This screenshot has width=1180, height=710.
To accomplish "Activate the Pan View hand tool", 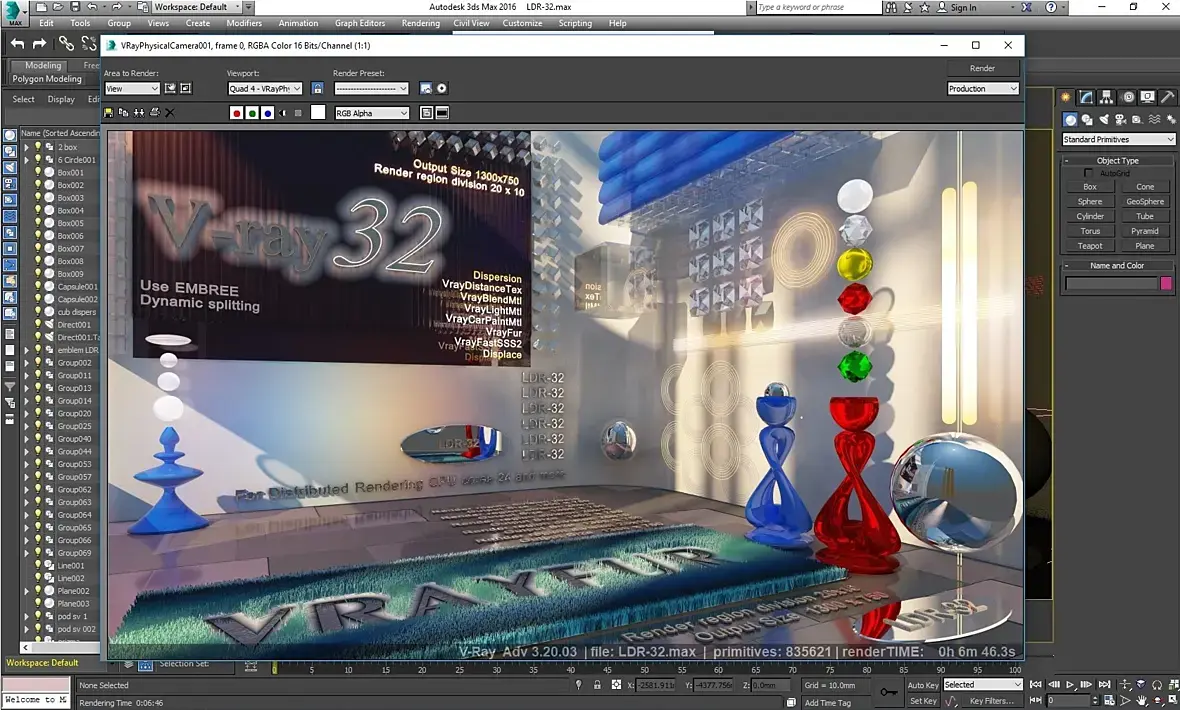I will click(x=1142, y=701).
